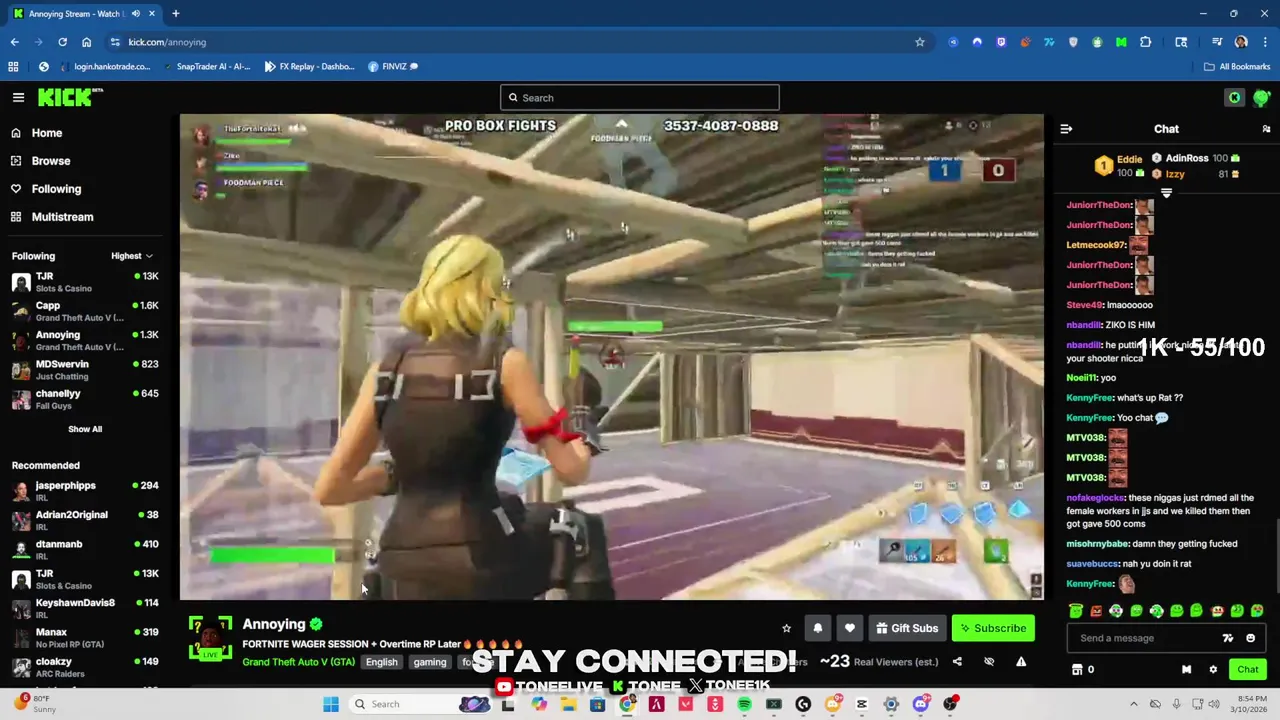The width and height of the screenshot is (1280, 720).
Task: Open dtanmanb recommended channel
Action: (x=85, y=550)
